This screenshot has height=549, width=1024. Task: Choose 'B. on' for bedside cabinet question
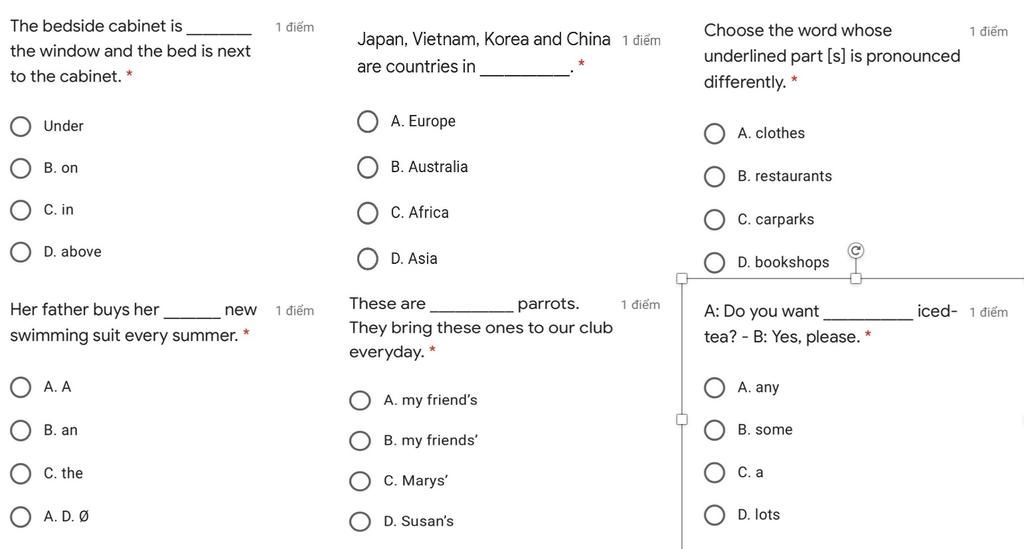tap(20, 168)
